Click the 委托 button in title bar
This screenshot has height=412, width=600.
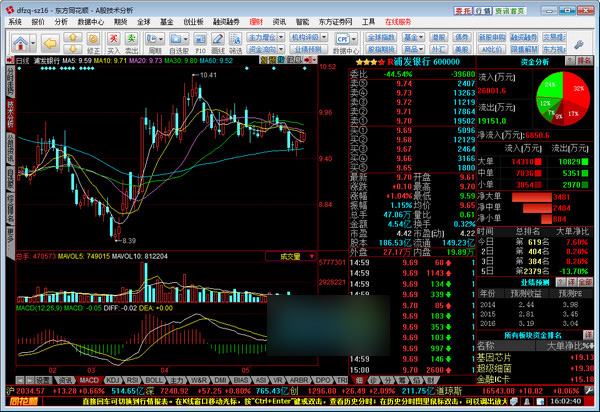463,11
